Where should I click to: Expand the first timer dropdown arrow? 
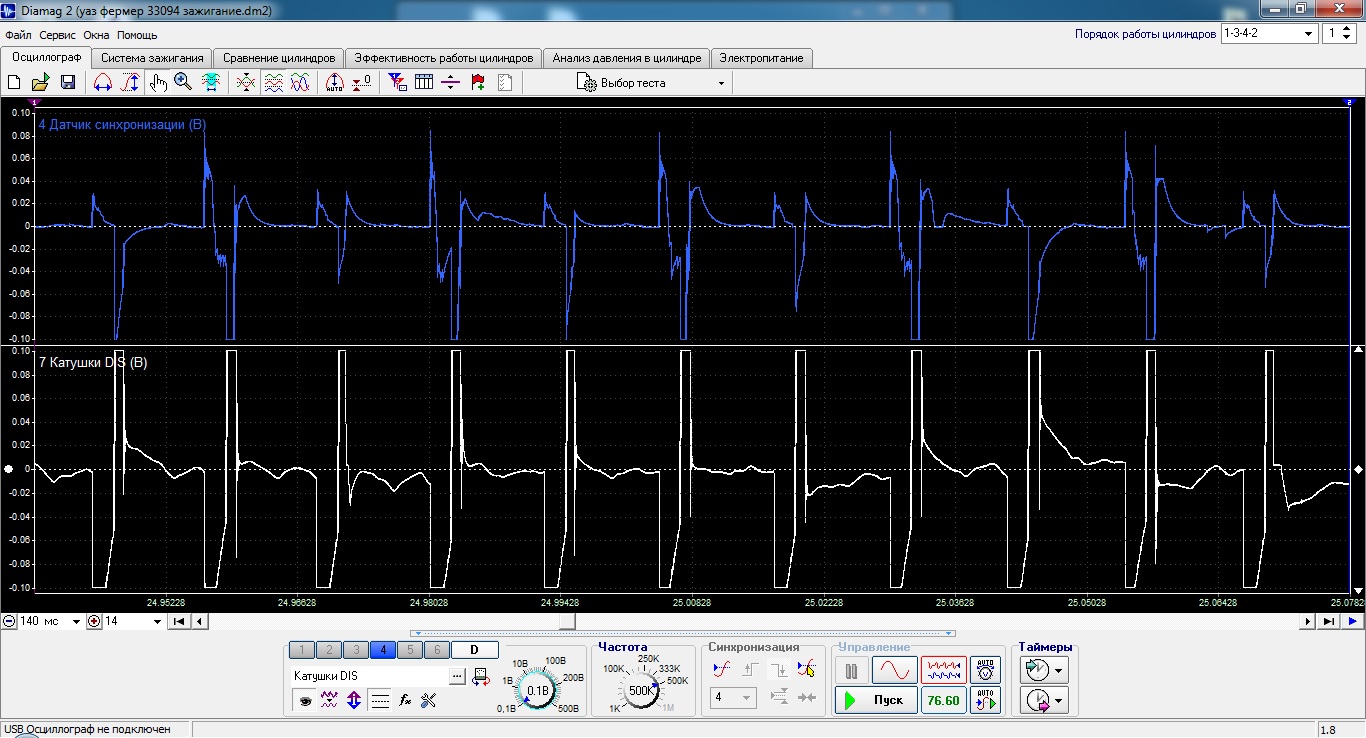pos(1059,669)
